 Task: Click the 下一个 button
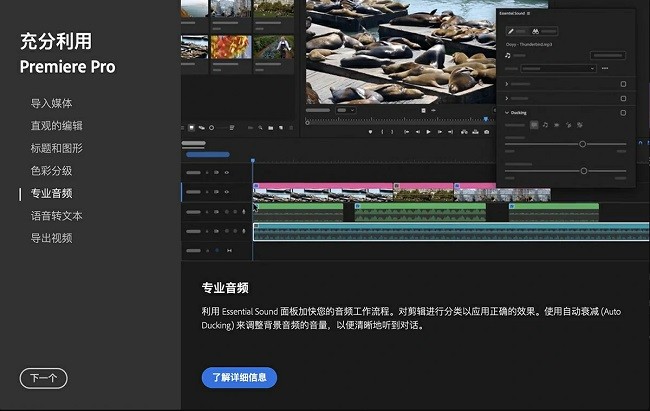click(x=43, y=378)
